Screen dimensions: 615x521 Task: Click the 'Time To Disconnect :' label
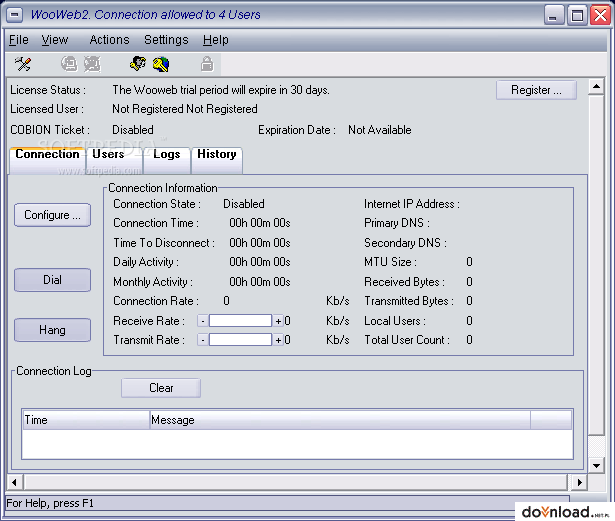(164, 243)
